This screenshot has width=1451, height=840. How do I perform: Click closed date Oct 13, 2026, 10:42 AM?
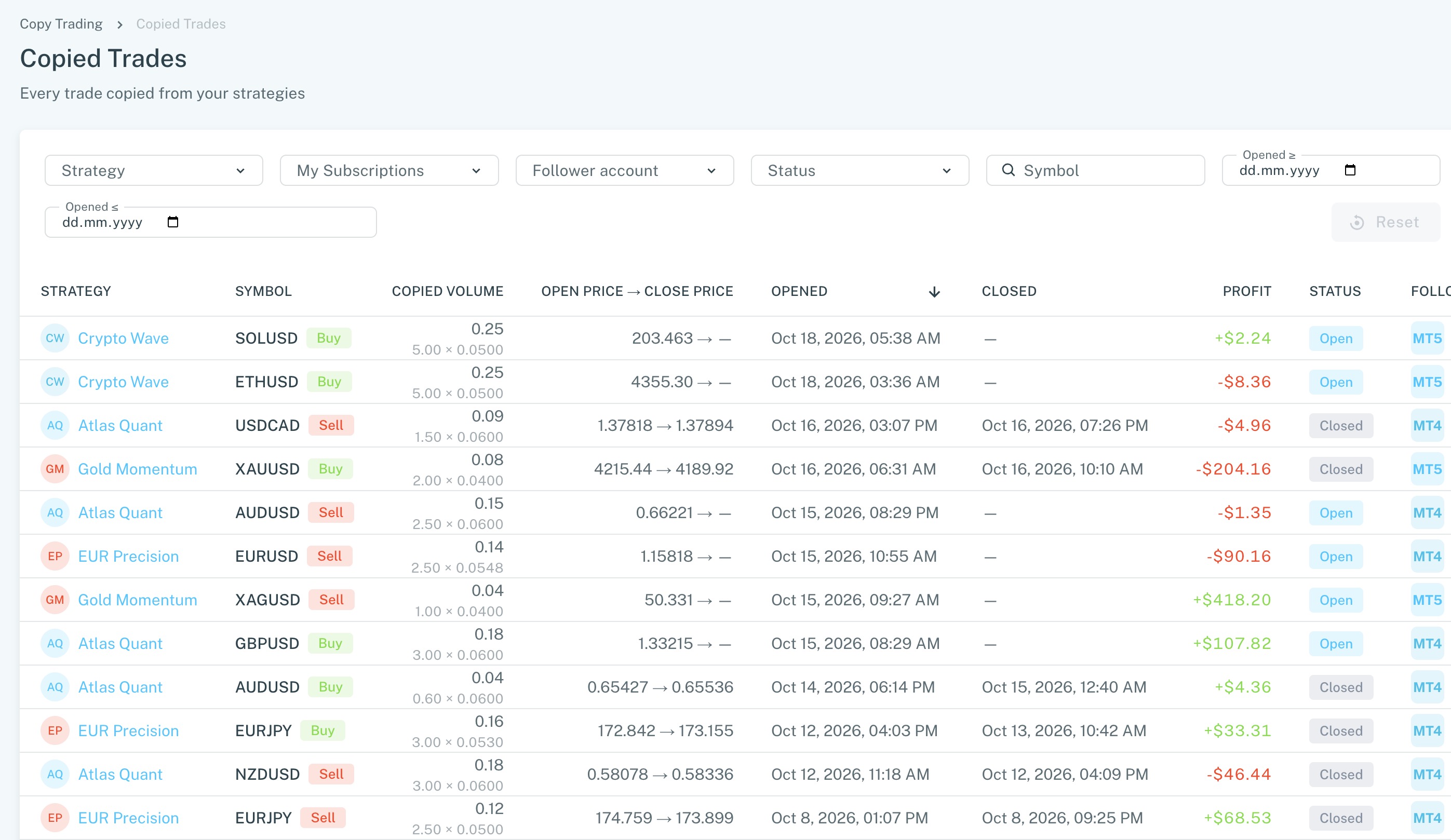point(1064,730)
